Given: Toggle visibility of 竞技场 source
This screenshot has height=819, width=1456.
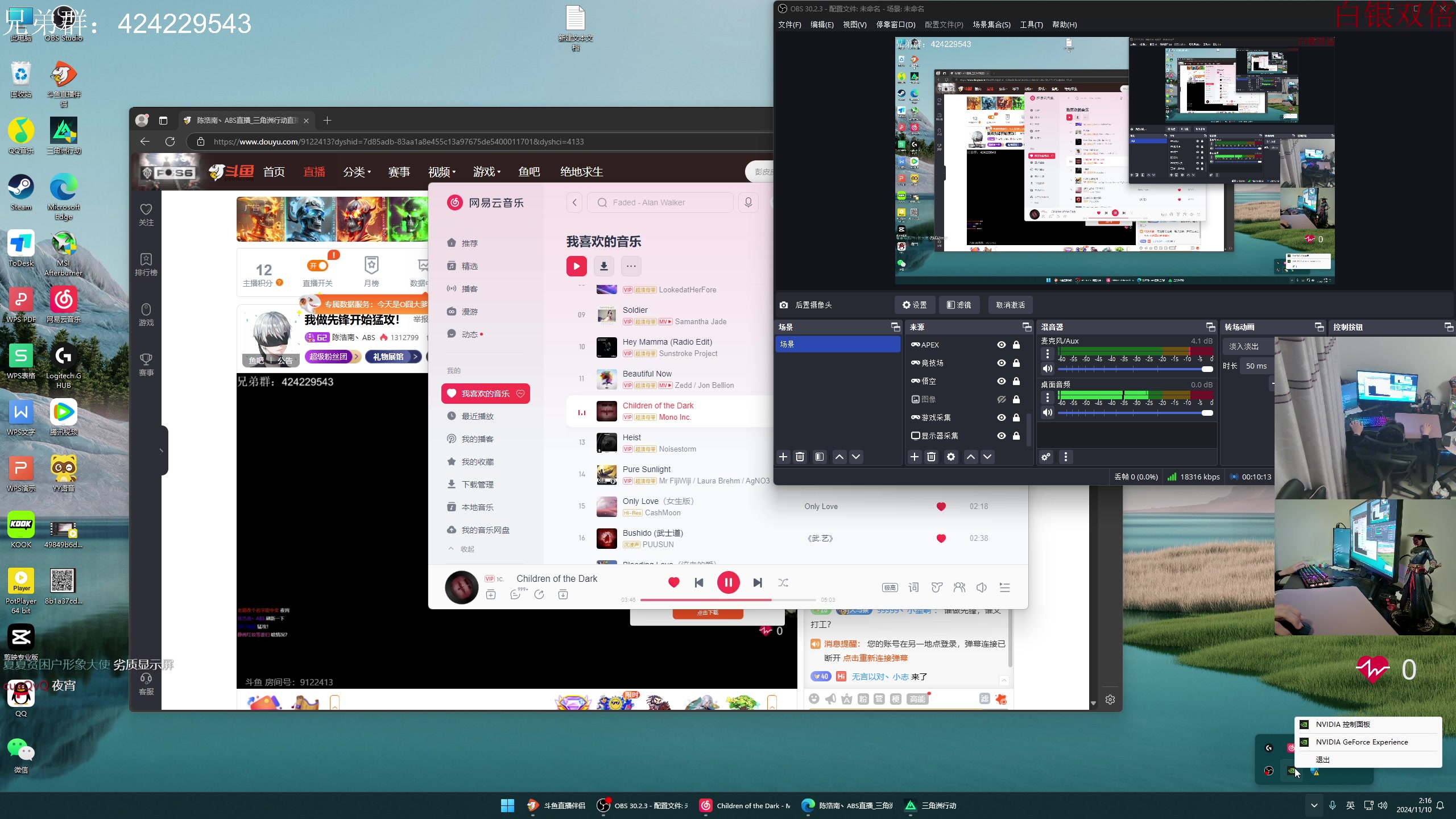Looking at the screenshot, I should pyautogui.click(x=1002, y=363).
